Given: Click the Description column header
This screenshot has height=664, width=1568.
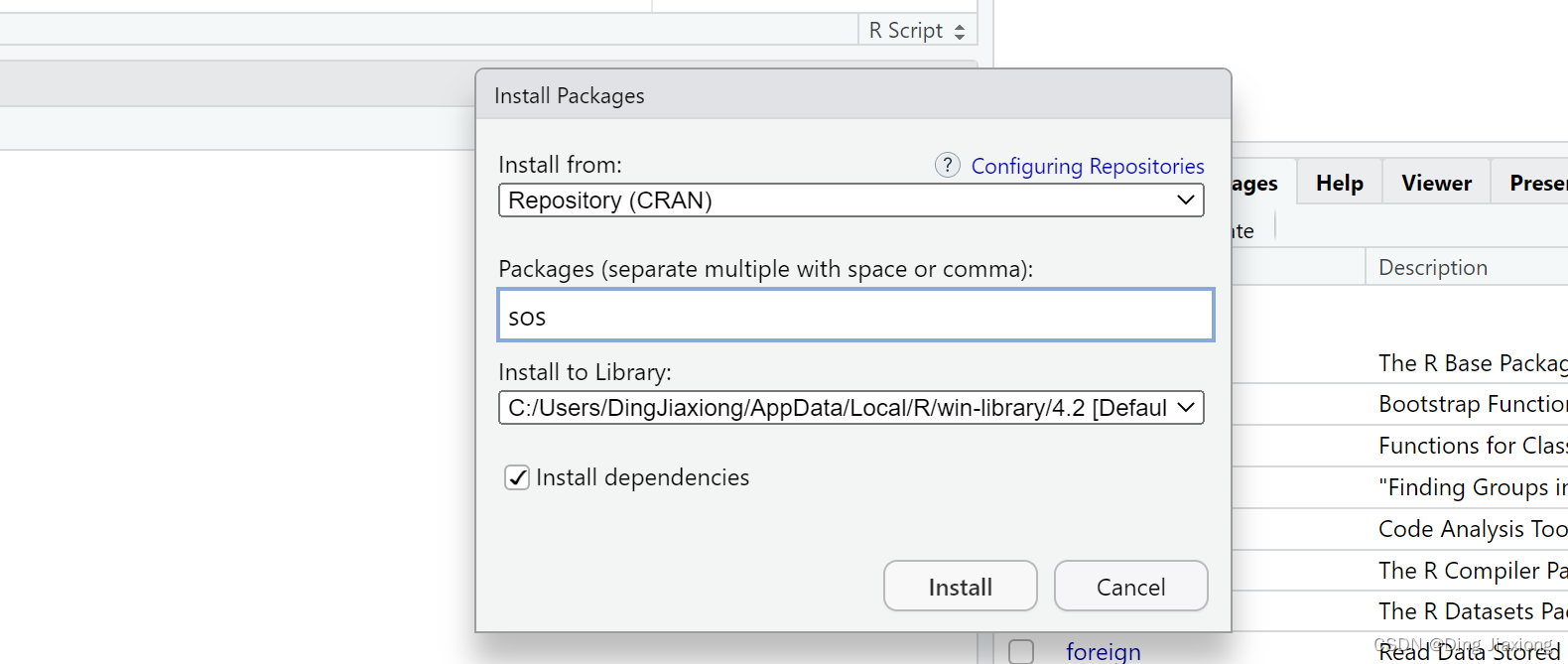Looking at the screenshot, I should click(x=1433, y=267).
